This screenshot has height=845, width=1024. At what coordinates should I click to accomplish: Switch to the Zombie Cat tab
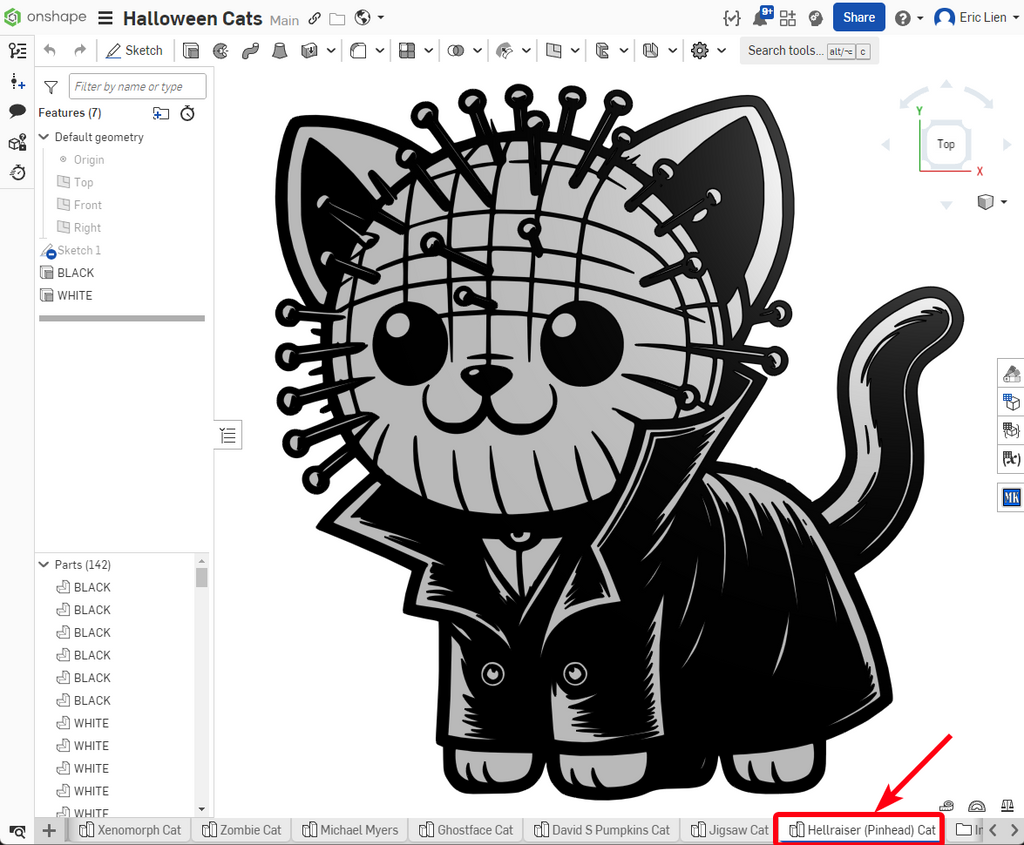pos(242,830)
